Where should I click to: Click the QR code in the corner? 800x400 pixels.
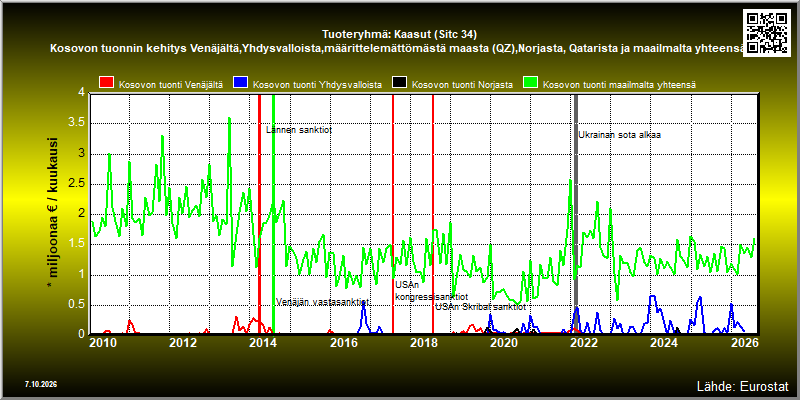click(x=767, y=32)
